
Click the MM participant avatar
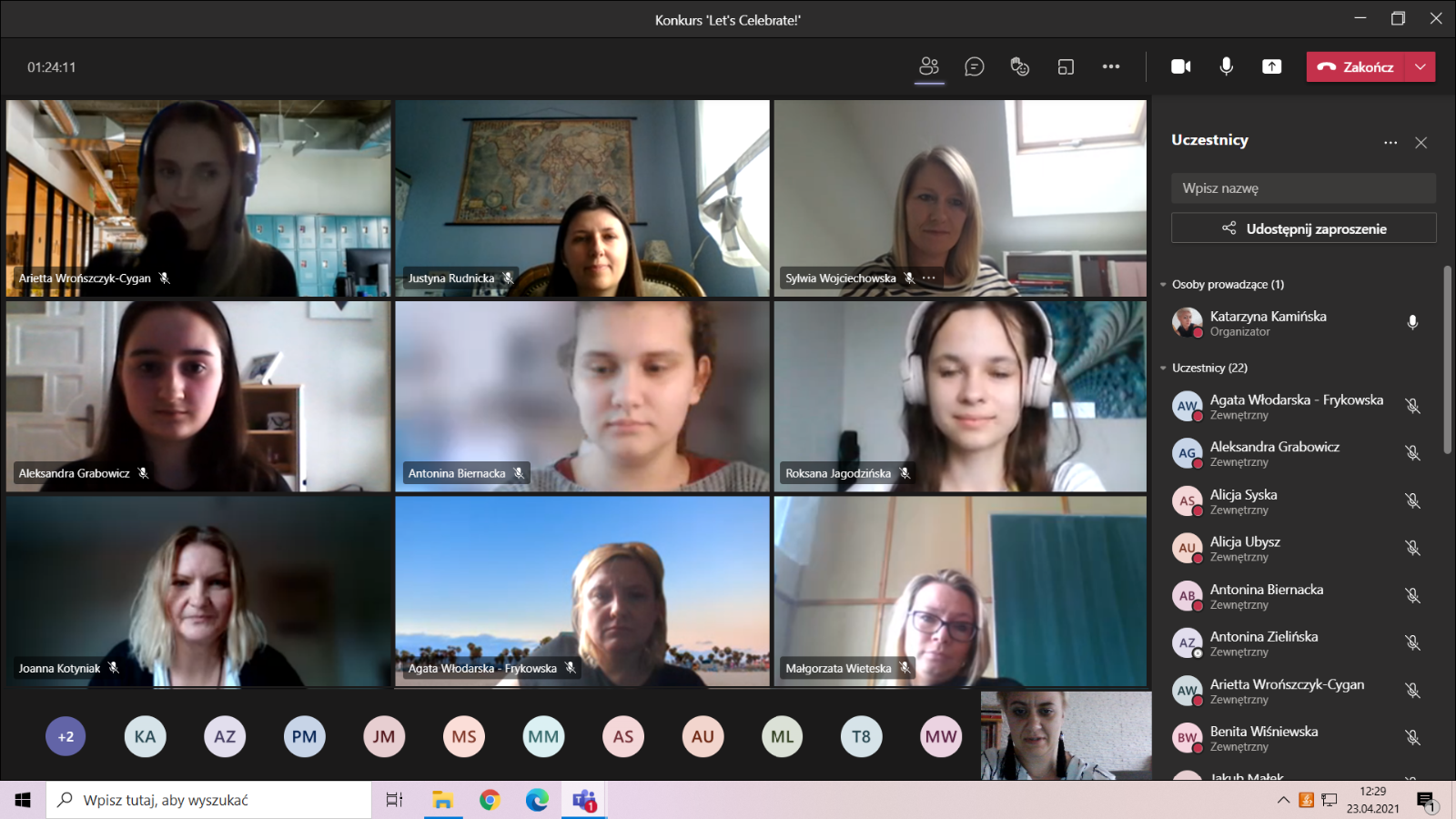click(x=543, y=736)
